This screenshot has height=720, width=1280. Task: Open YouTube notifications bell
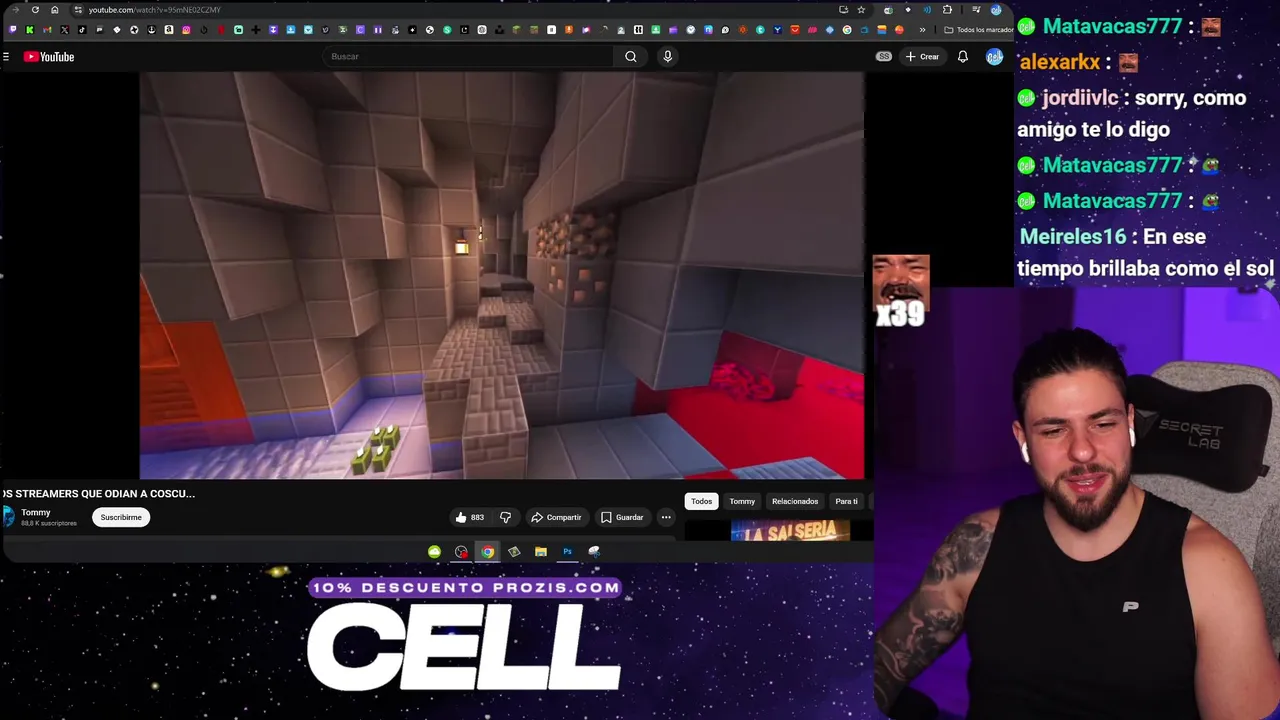pos(962,57)
